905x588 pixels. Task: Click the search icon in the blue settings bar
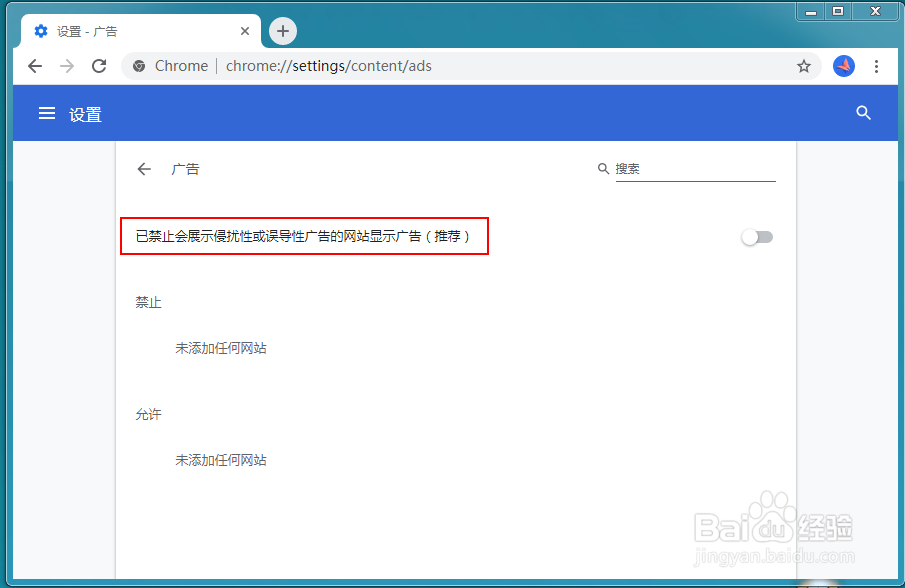pos(863,113)
